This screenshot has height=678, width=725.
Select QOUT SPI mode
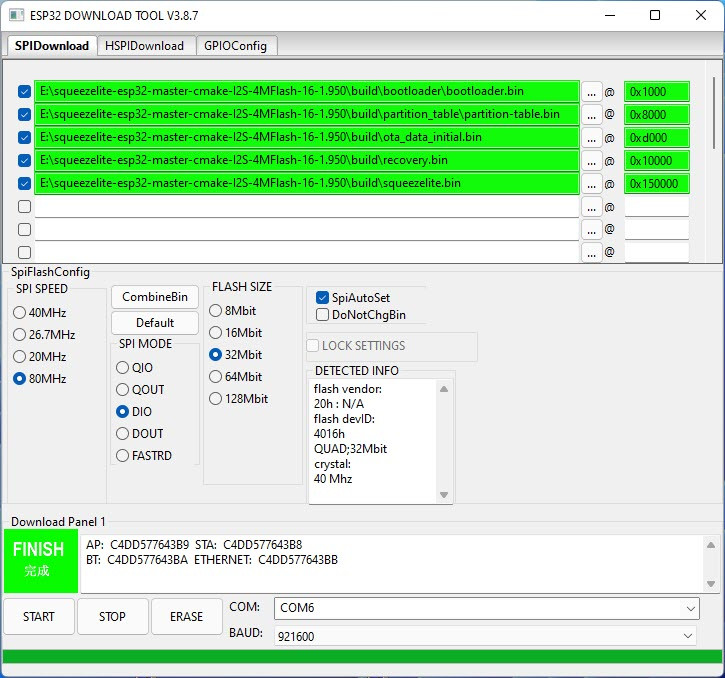[140, 389]
